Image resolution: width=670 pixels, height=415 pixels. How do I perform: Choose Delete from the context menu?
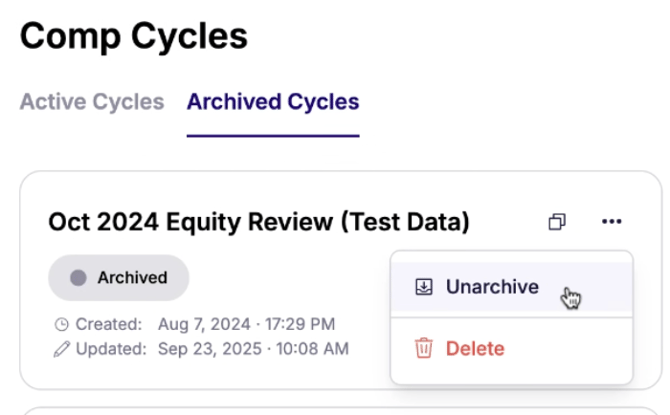(474, 349)
